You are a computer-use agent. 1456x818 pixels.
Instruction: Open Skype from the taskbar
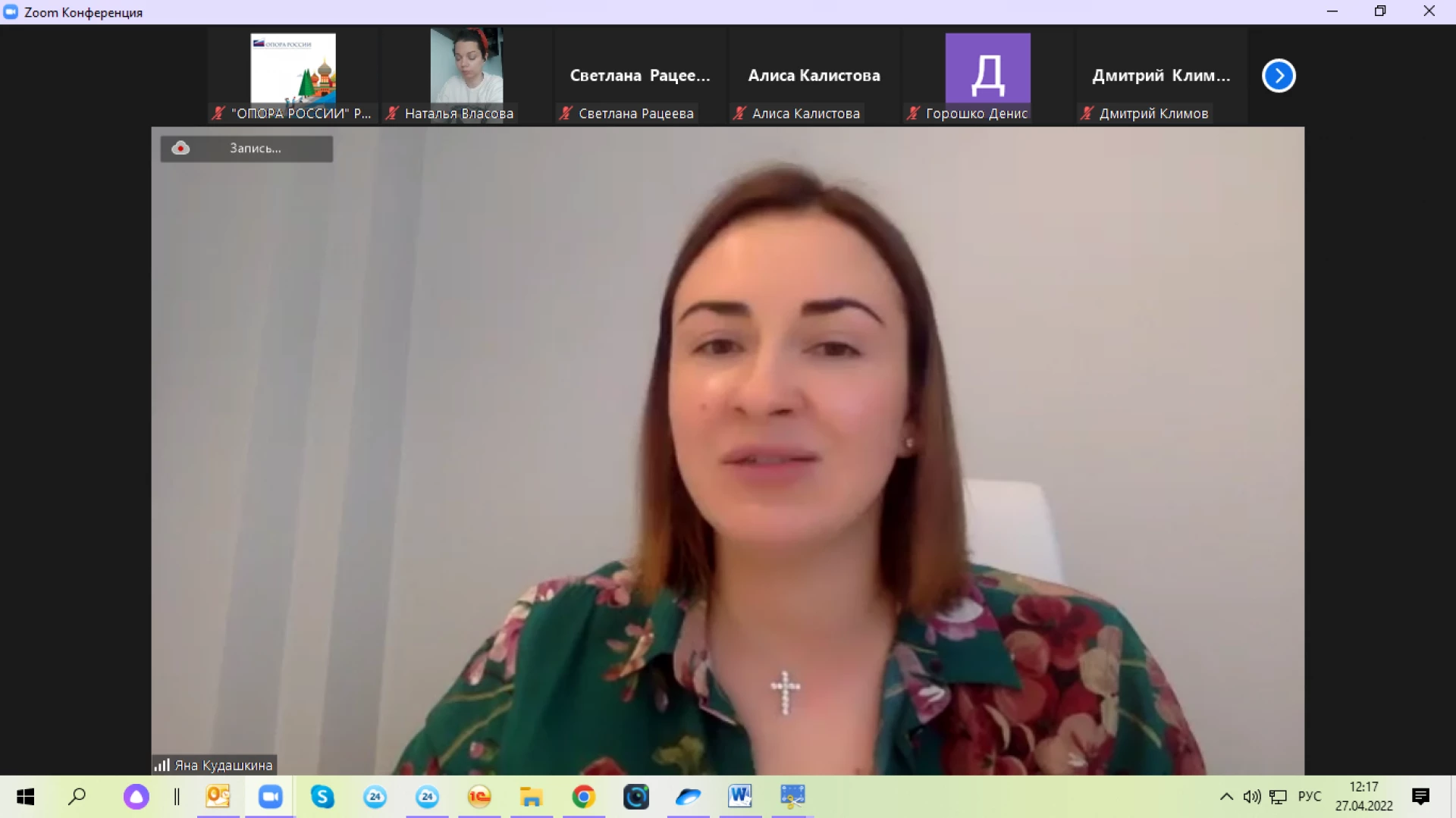click(322, 797)
